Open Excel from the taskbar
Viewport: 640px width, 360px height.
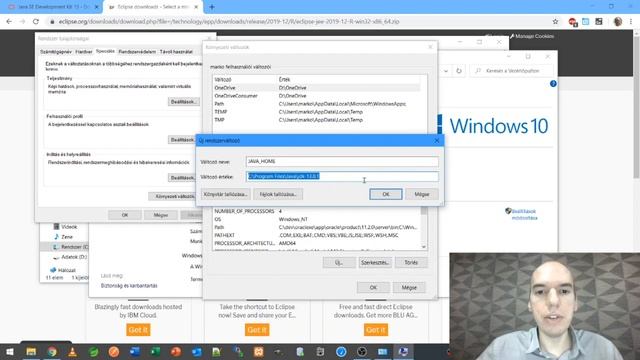click(x=155, y=351)
